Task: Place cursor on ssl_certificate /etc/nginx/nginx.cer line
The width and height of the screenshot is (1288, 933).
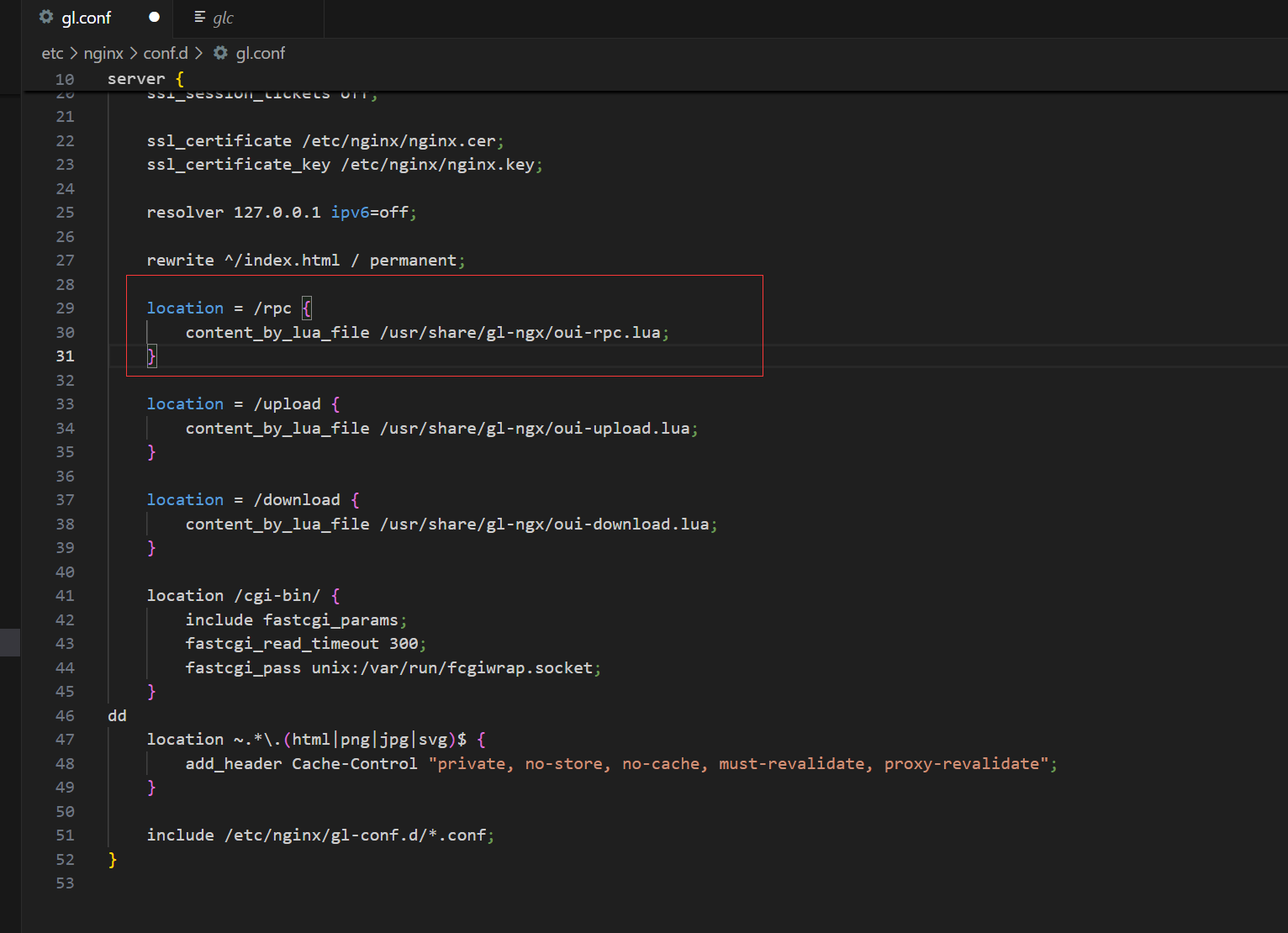Action: coord(325,141)
